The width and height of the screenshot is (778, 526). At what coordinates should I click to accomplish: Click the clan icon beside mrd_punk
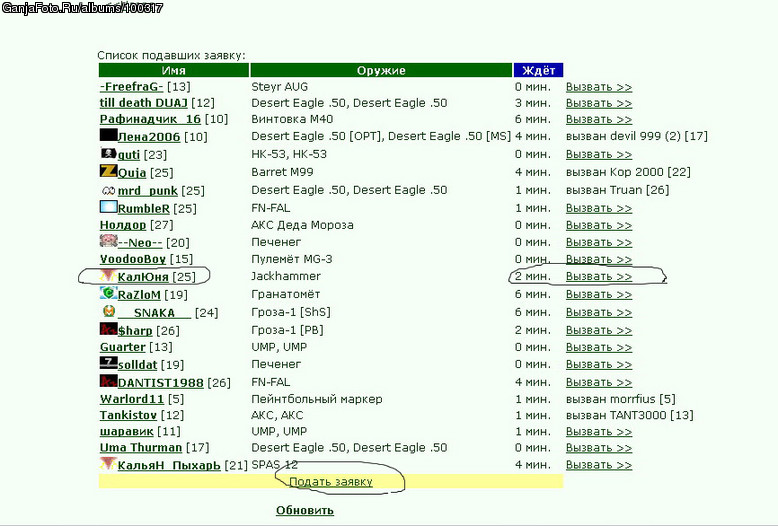pos(108,190)
